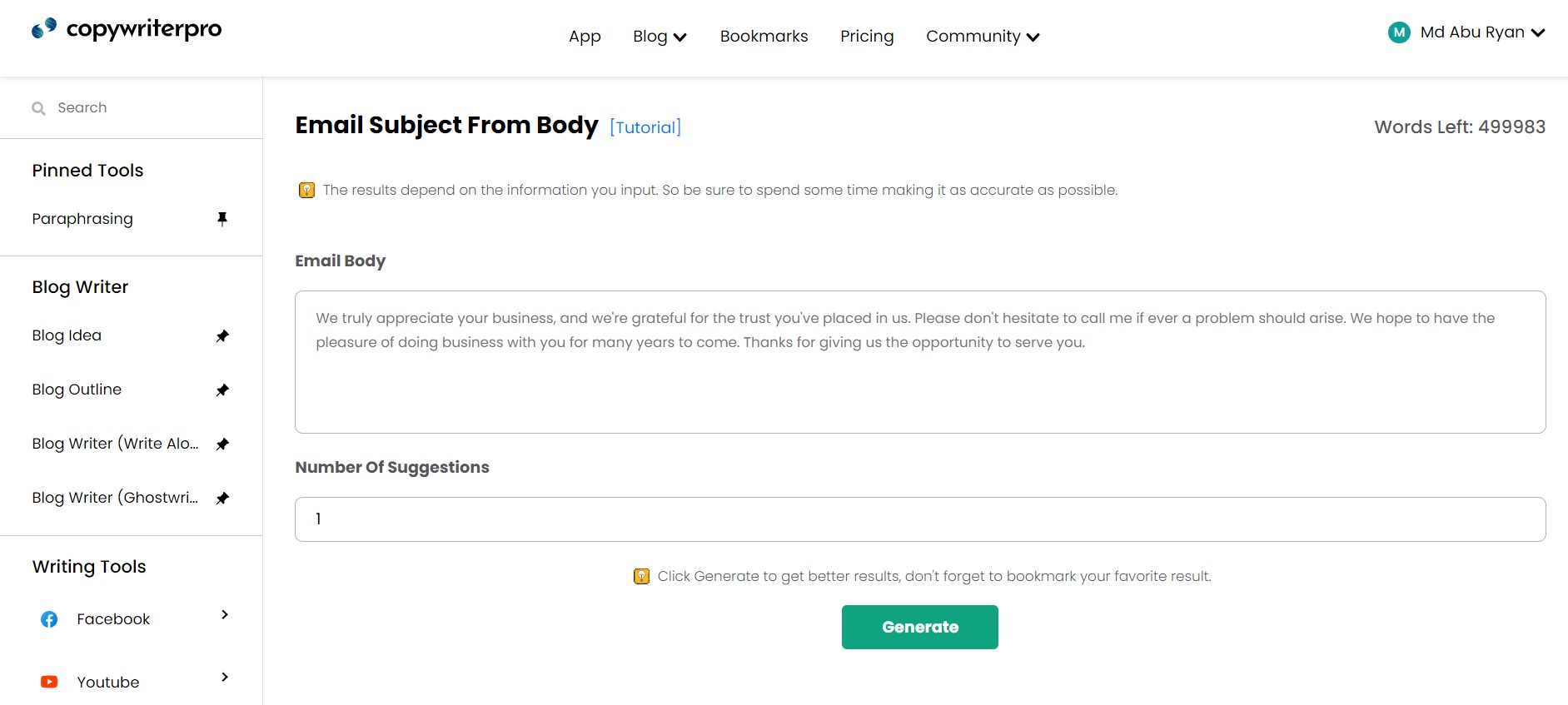Open the Md Abu Ryan account menu

[x=1482, y=32]
